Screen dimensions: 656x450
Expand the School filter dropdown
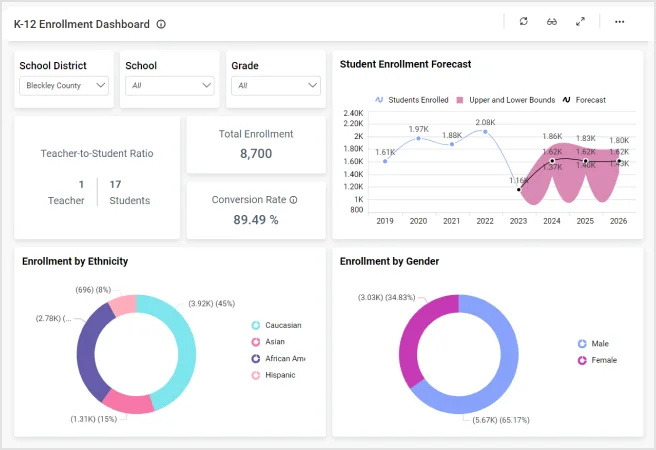click(171, 86)
